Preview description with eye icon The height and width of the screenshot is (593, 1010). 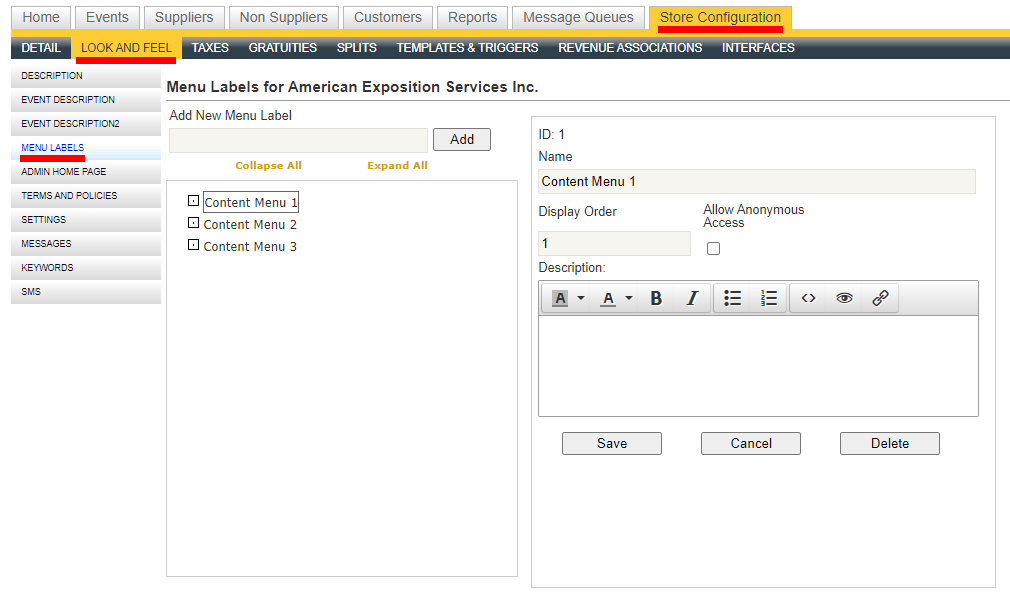point(845,298)
